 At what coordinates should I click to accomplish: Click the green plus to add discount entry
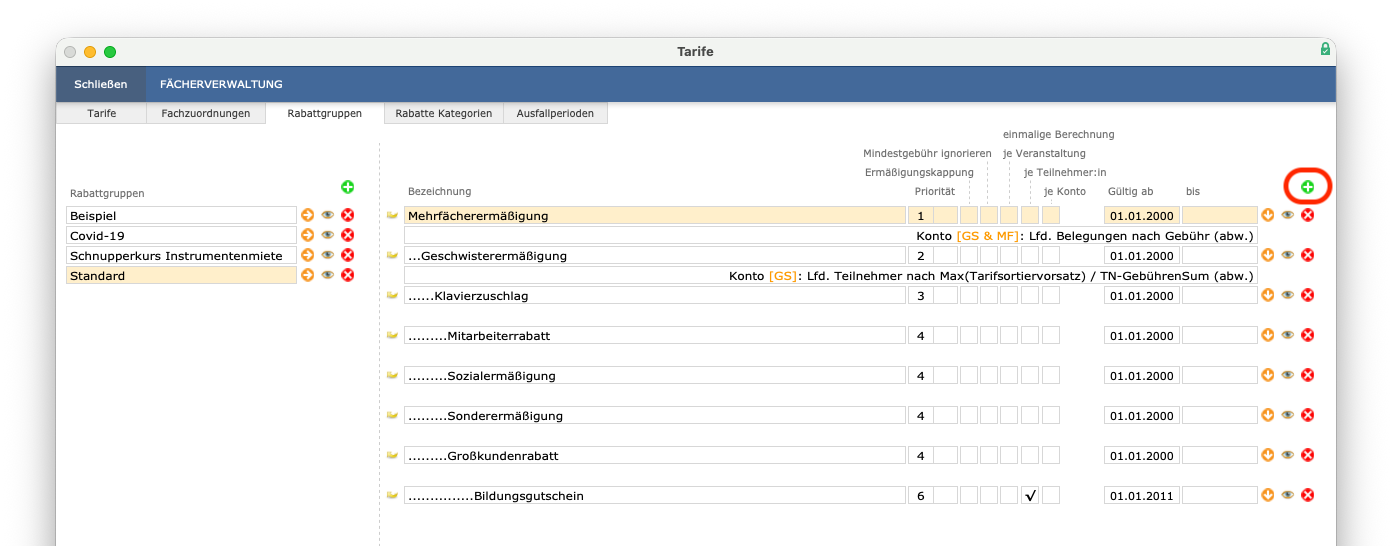(1308, 187)
